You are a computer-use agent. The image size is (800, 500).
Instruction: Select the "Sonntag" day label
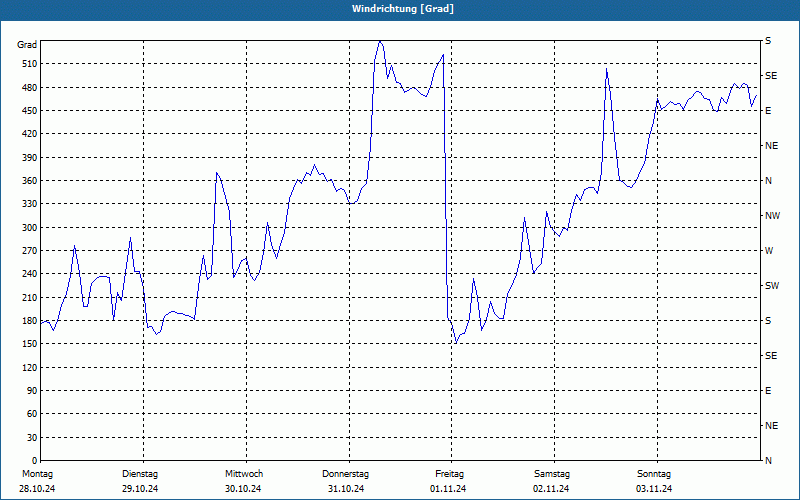pyautogui.click(x=654, y=474)
